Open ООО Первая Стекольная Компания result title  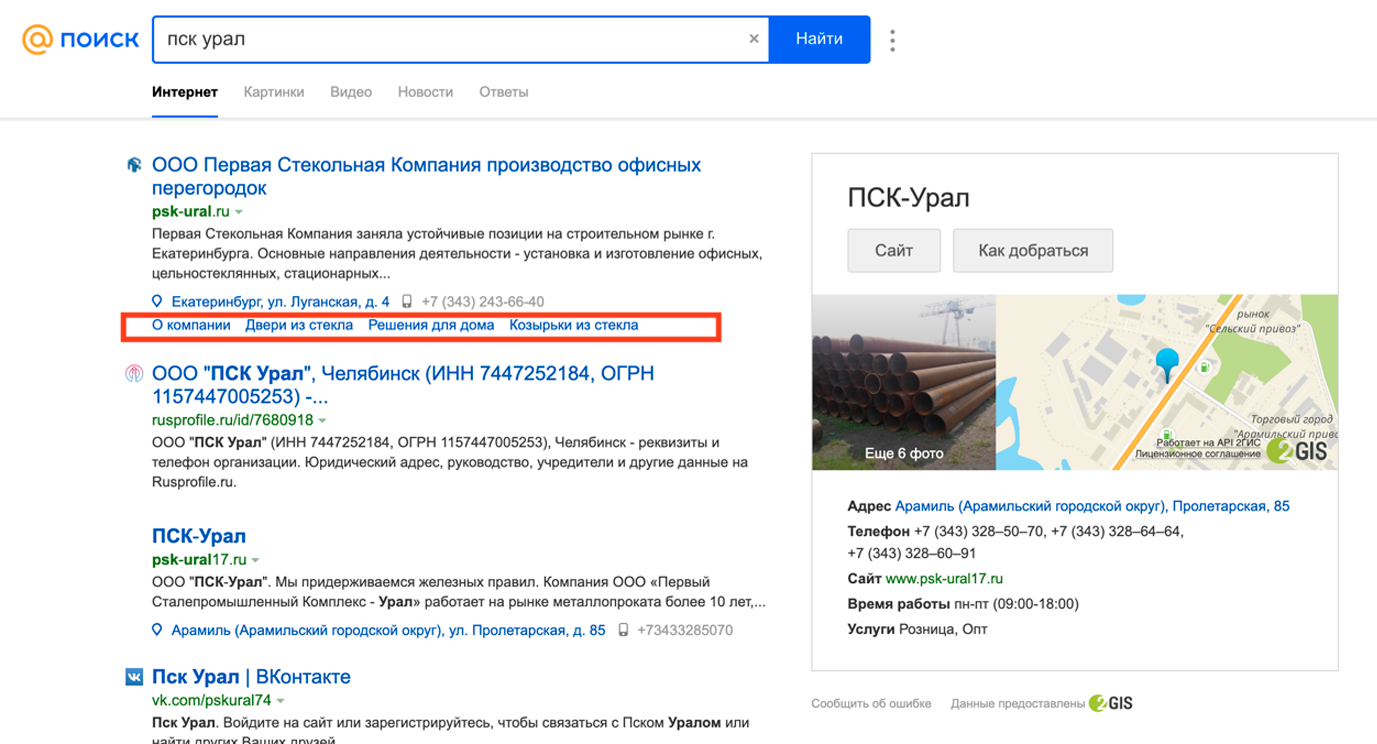point(426,176)
